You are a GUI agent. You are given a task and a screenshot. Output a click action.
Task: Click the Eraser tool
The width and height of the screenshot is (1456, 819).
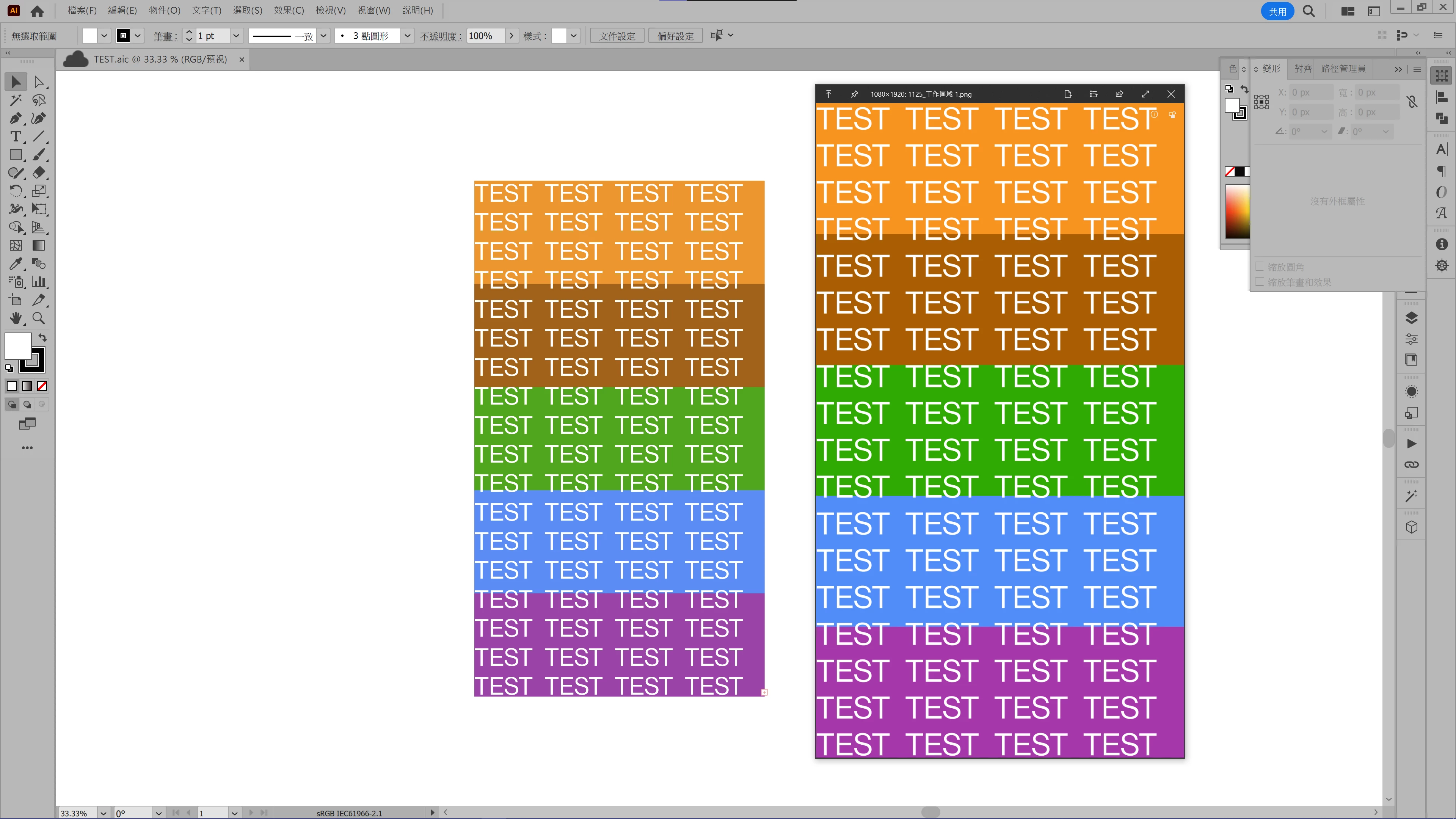pyautogui.click(x=38, y=173)
